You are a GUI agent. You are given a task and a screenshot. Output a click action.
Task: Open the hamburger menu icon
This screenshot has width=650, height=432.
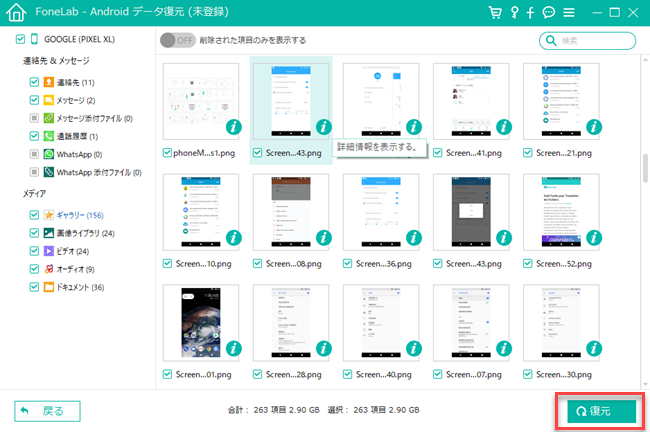tap(569, 12)
